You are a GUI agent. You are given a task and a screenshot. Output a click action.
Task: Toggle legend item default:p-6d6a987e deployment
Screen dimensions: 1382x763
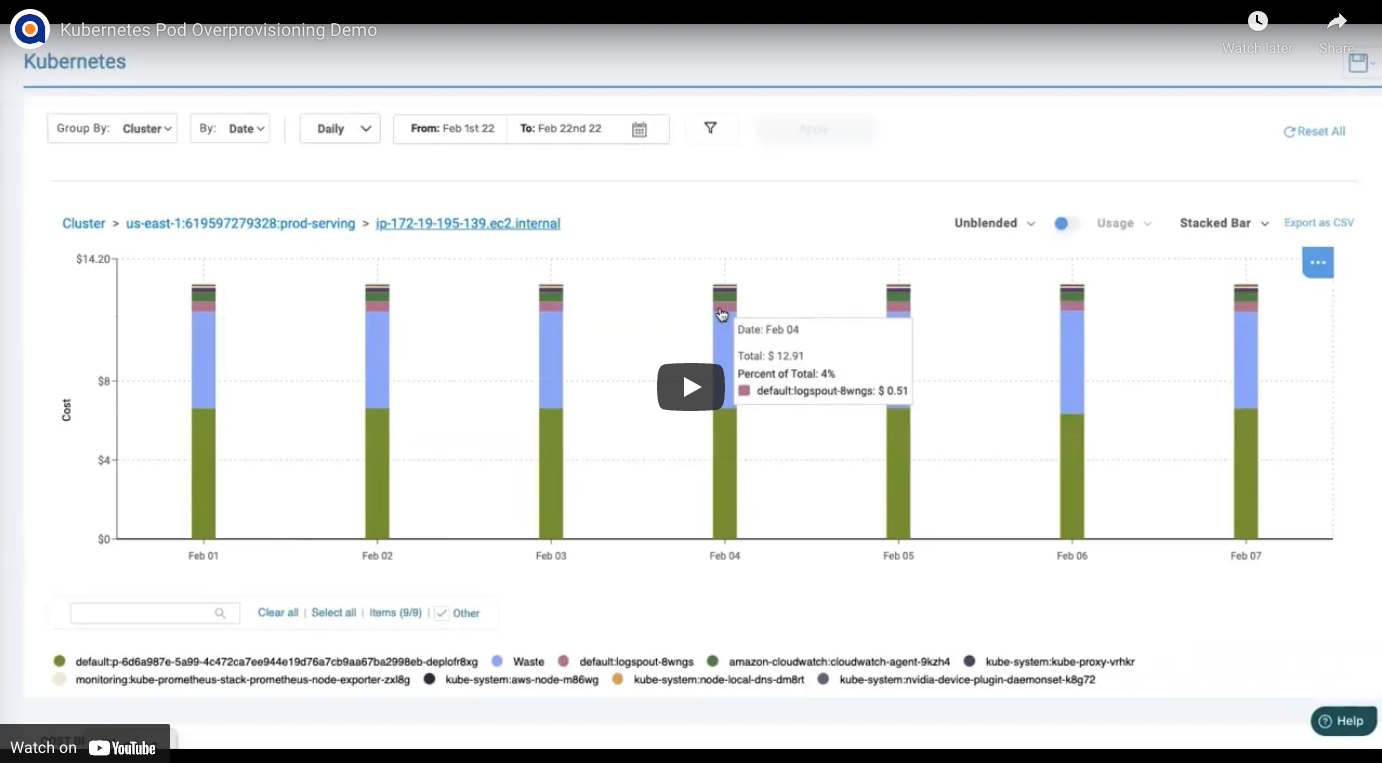point(266,662)
